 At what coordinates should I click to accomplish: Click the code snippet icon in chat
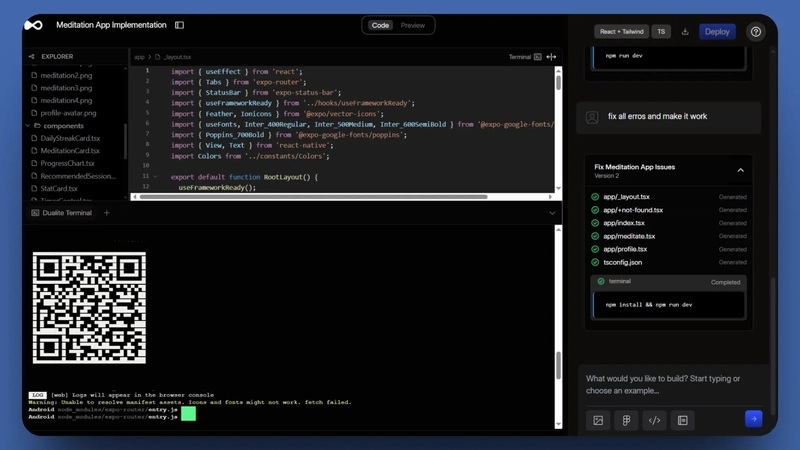(x=654, y=420)
